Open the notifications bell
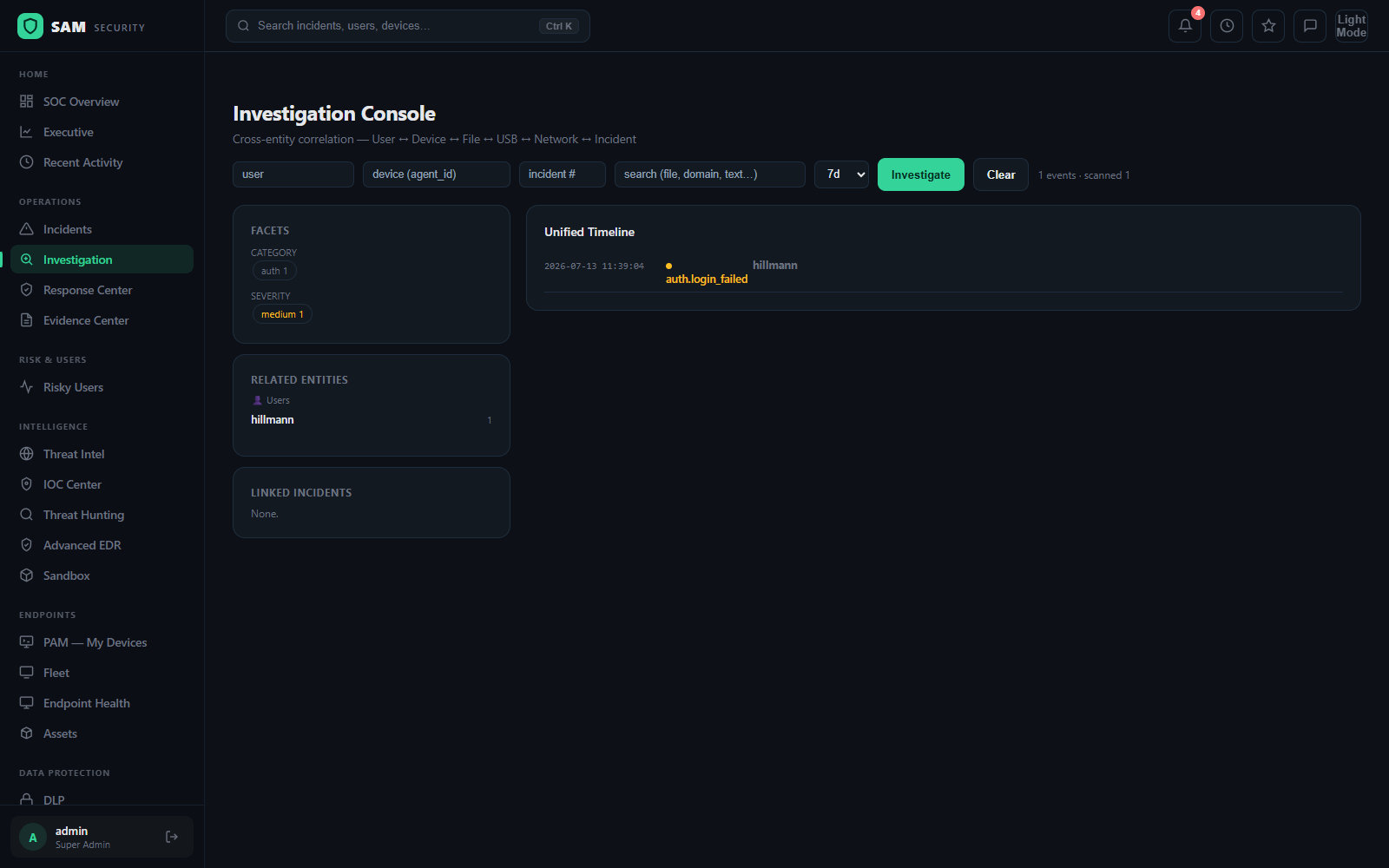This screenshot has height=868, width=1389. (x=1185, y=26)
